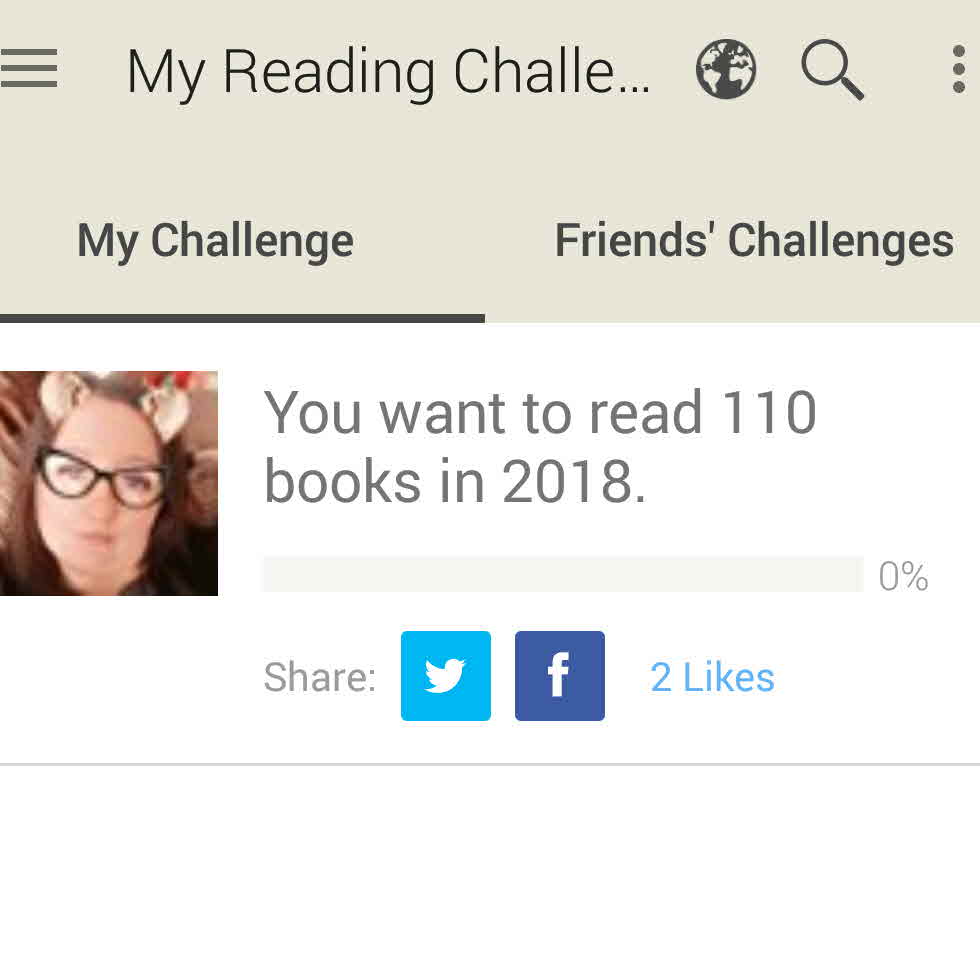Click the word "books" in the goal
The width and height of the screenshot is (980, 980).
[339, 483]
